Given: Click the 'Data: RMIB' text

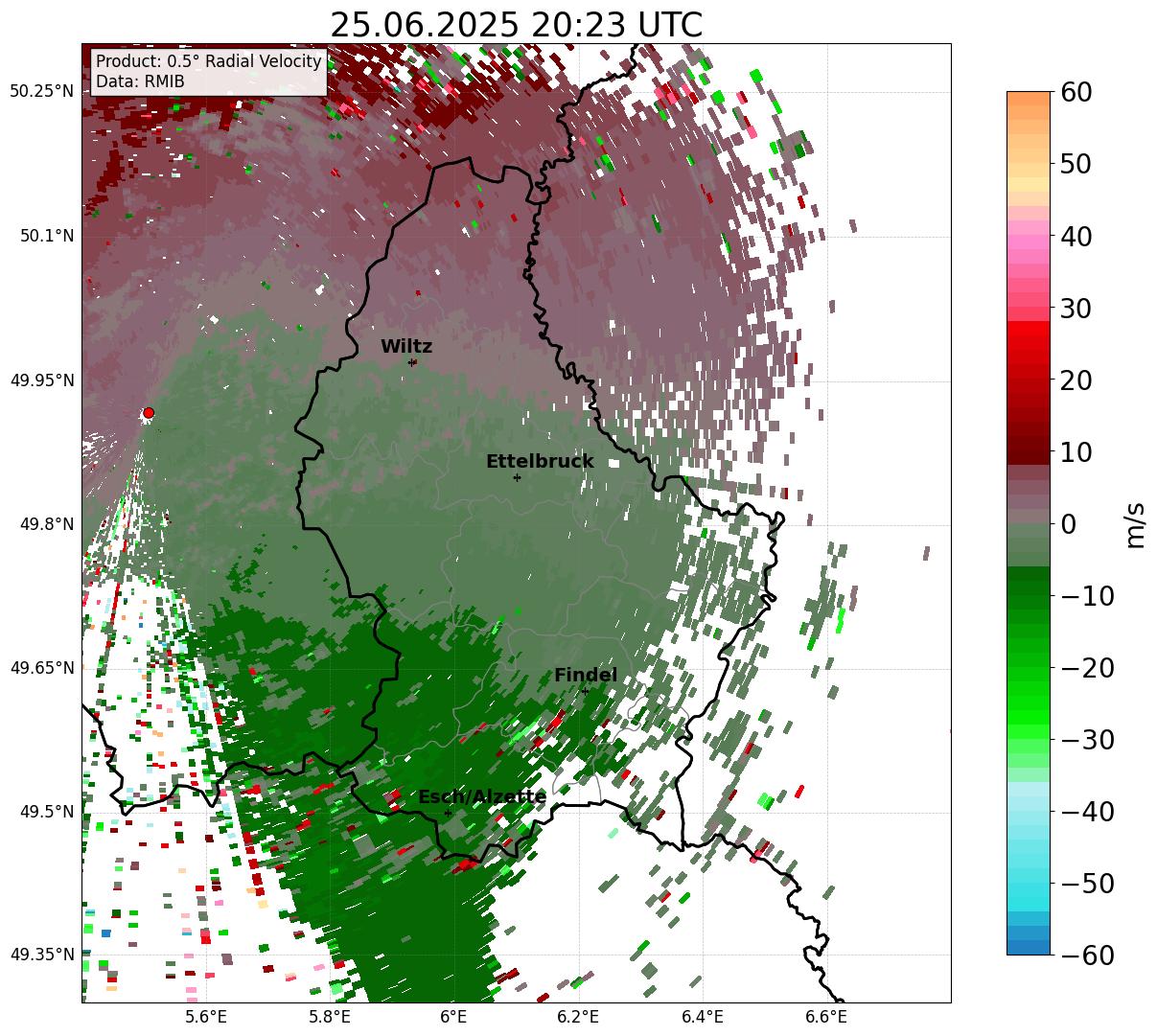Looking at the screenshot, I should 140,82.
